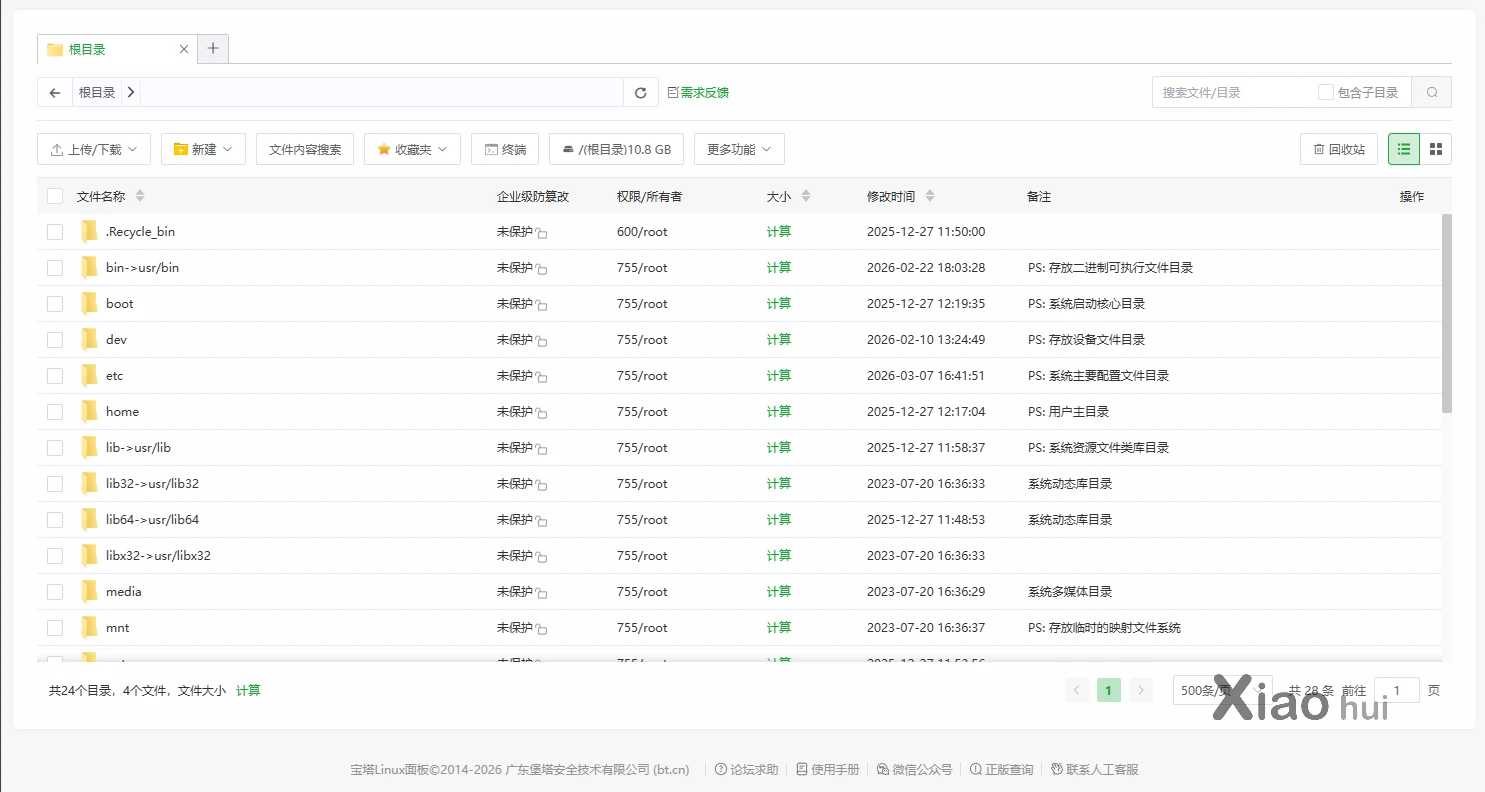Click 计算 to compute etc folder size

pos(778,375)
